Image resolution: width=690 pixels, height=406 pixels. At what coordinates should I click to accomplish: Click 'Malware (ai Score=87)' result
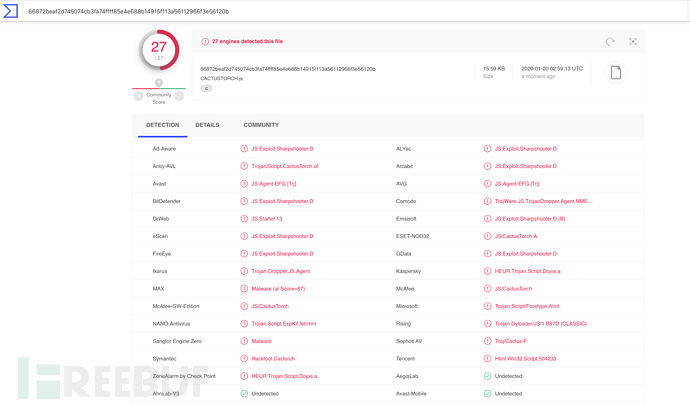(278, 289)
